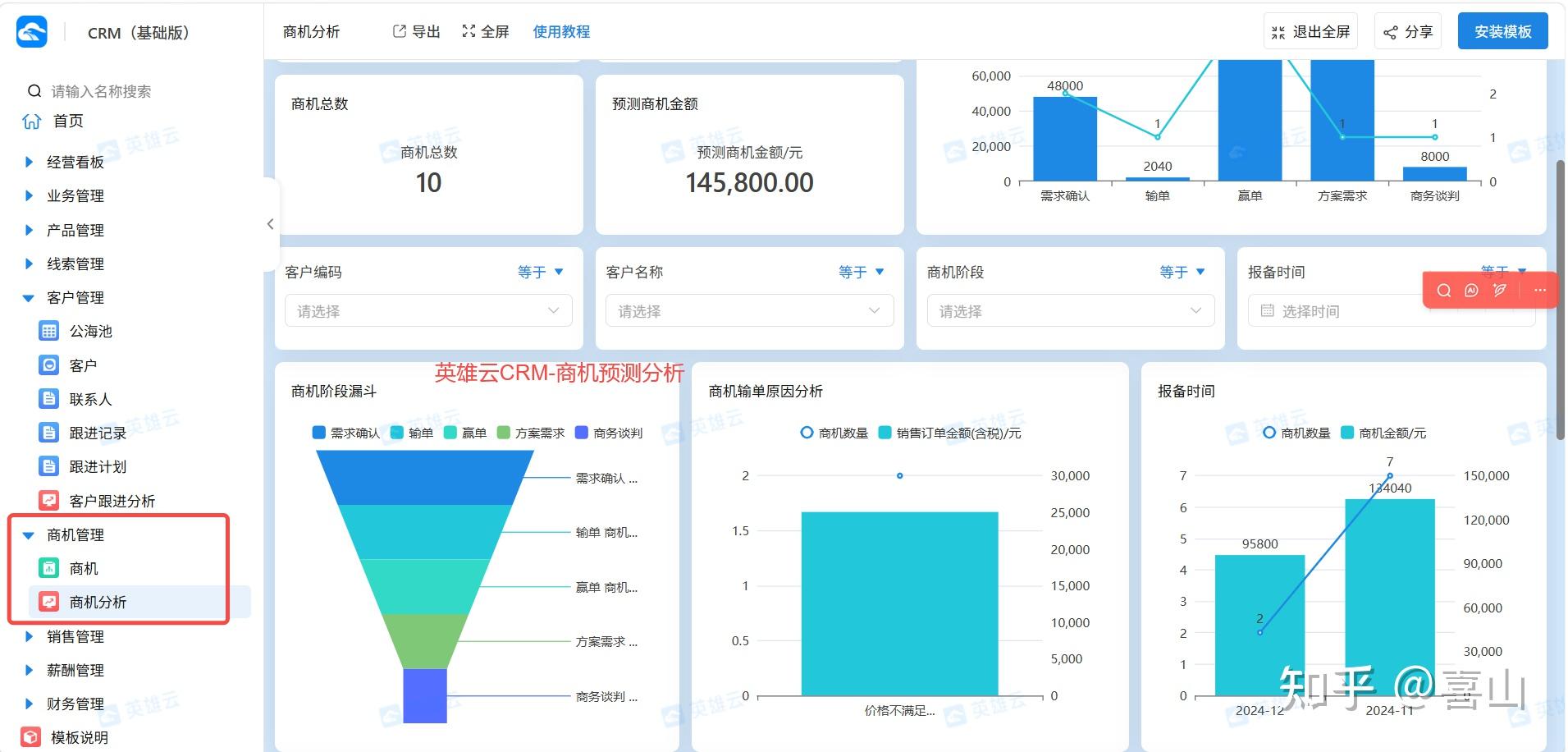Viewport: 1568px width, 752px height.
Task: Click the 客户 icon in sidebar
Action: (x=49, y=365)
